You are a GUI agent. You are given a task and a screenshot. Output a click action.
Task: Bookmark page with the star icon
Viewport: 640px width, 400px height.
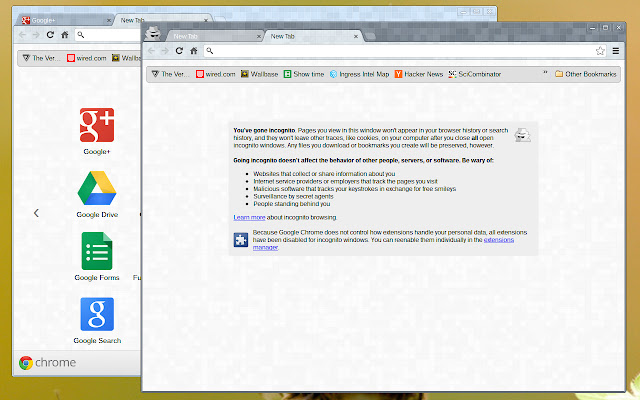point(600,51)
